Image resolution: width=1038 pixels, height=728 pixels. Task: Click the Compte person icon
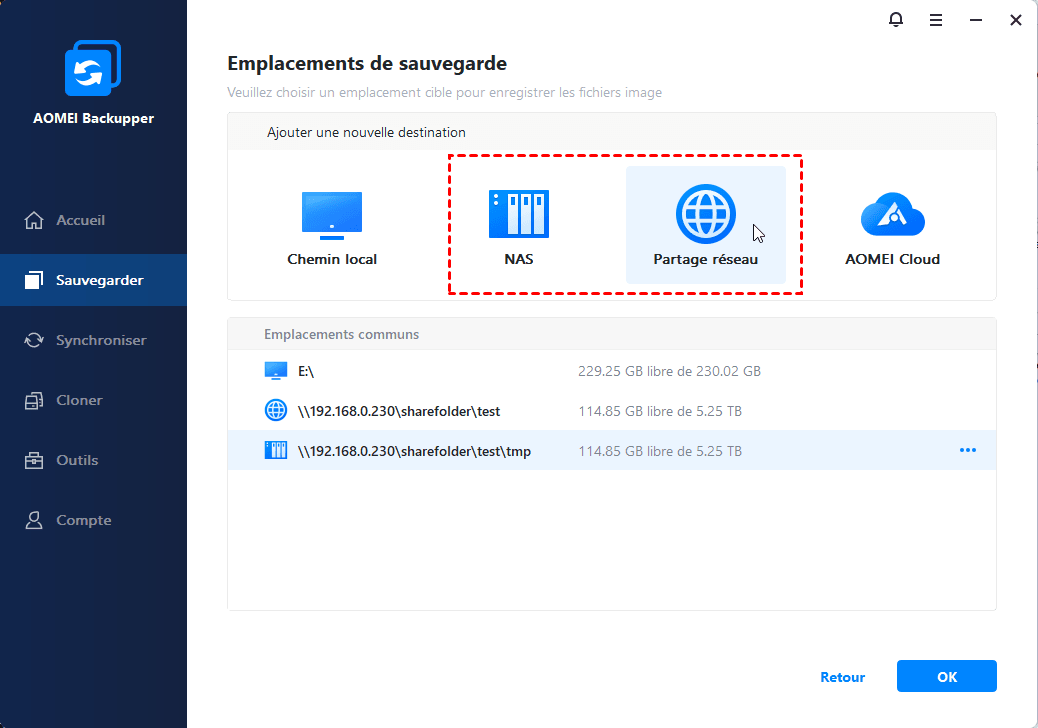pyautogui.click(x=34, y=520)
